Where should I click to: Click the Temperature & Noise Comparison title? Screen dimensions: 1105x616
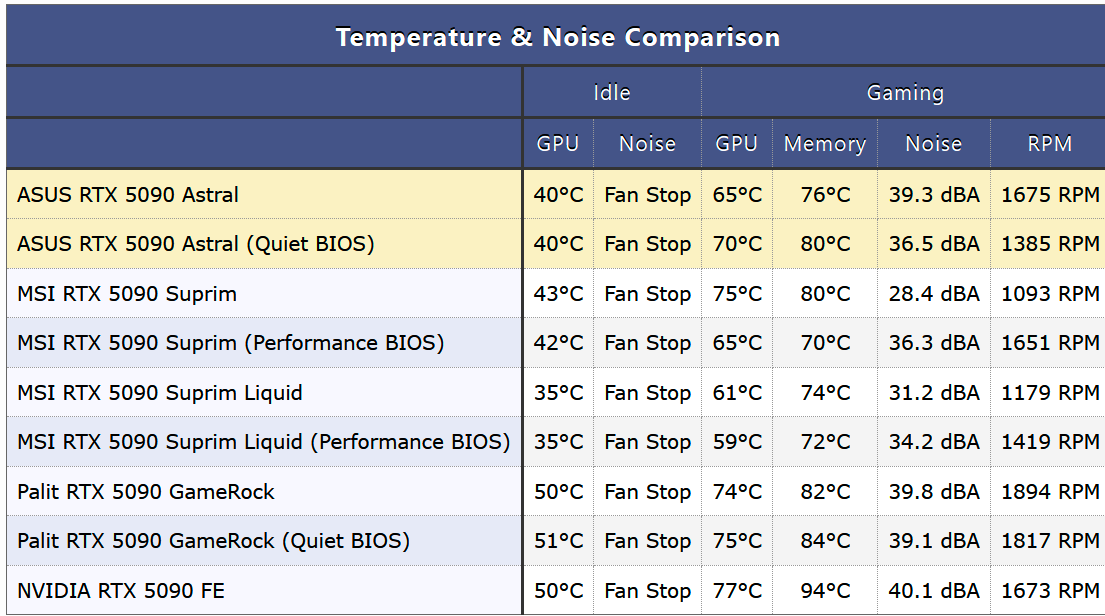click(x=557, y=38)
